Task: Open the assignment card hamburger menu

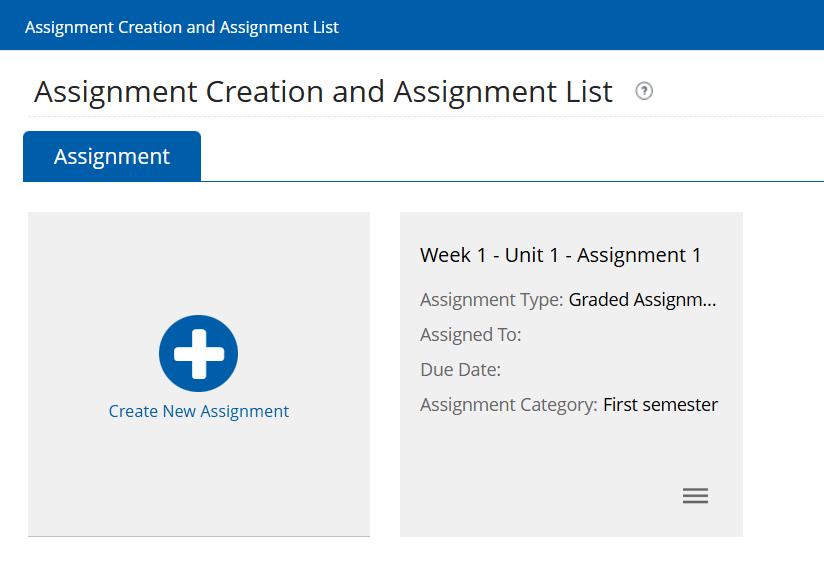Action: coord(695,496)
